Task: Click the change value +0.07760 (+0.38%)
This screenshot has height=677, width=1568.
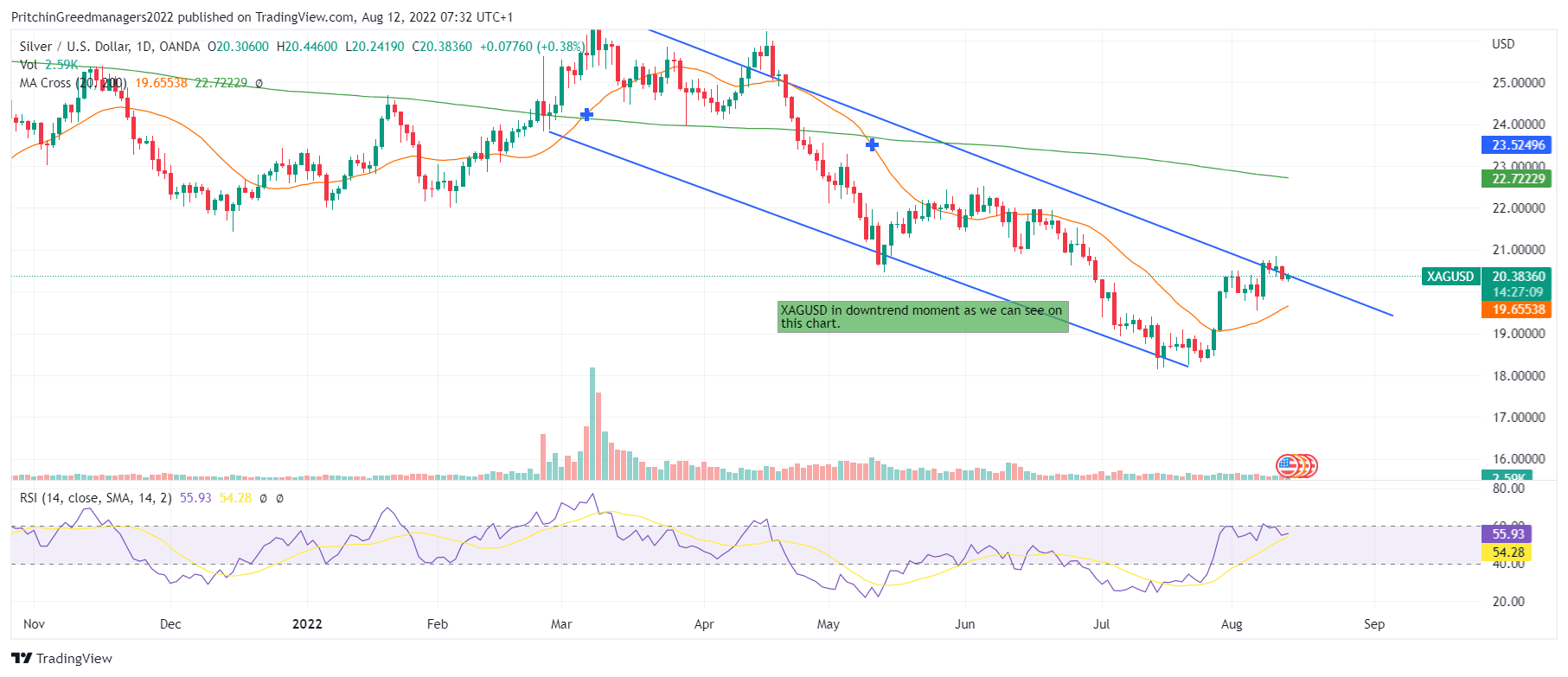Action: (533, 47)
